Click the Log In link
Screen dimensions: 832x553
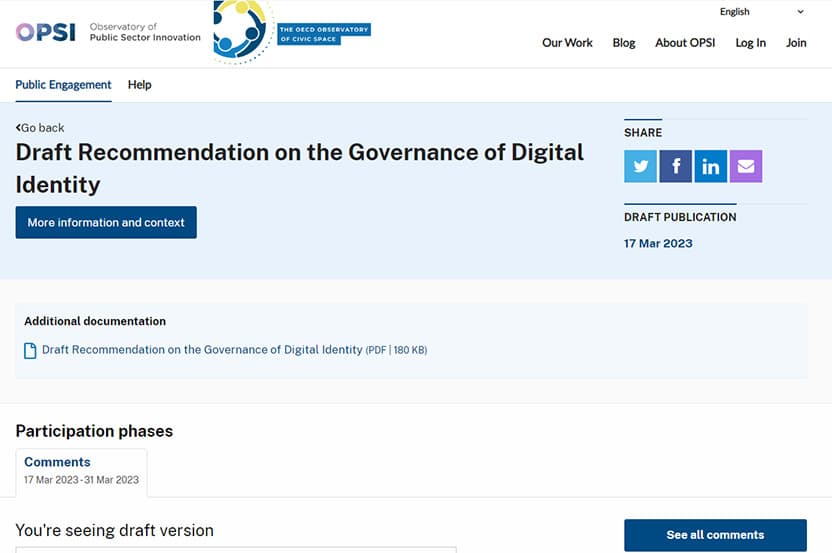(750, 43)
